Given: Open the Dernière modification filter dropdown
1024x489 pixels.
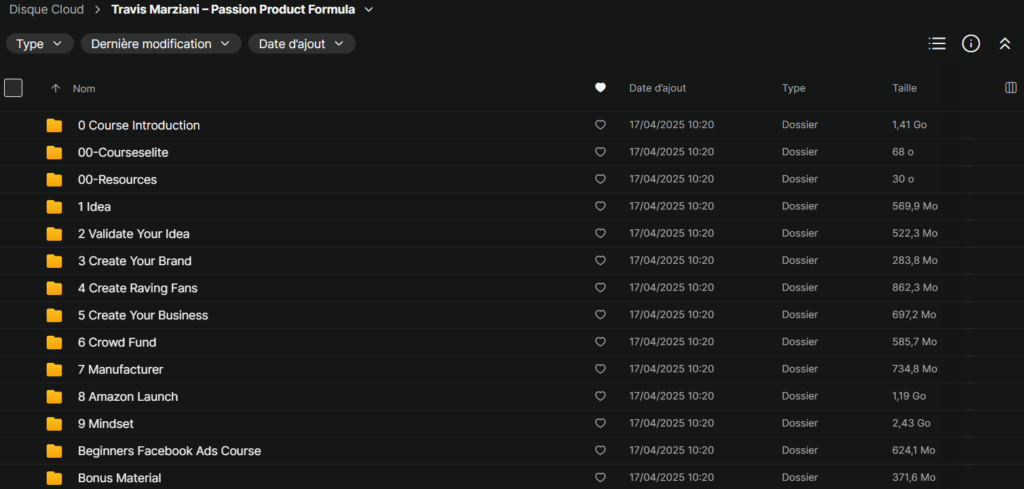Looking at the screenshot, I should point(161,44).
